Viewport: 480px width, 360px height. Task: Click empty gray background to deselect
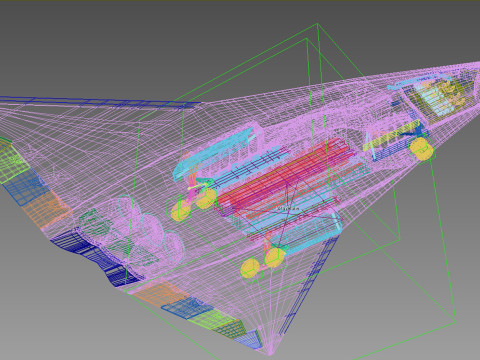click(x=83, y=50)
